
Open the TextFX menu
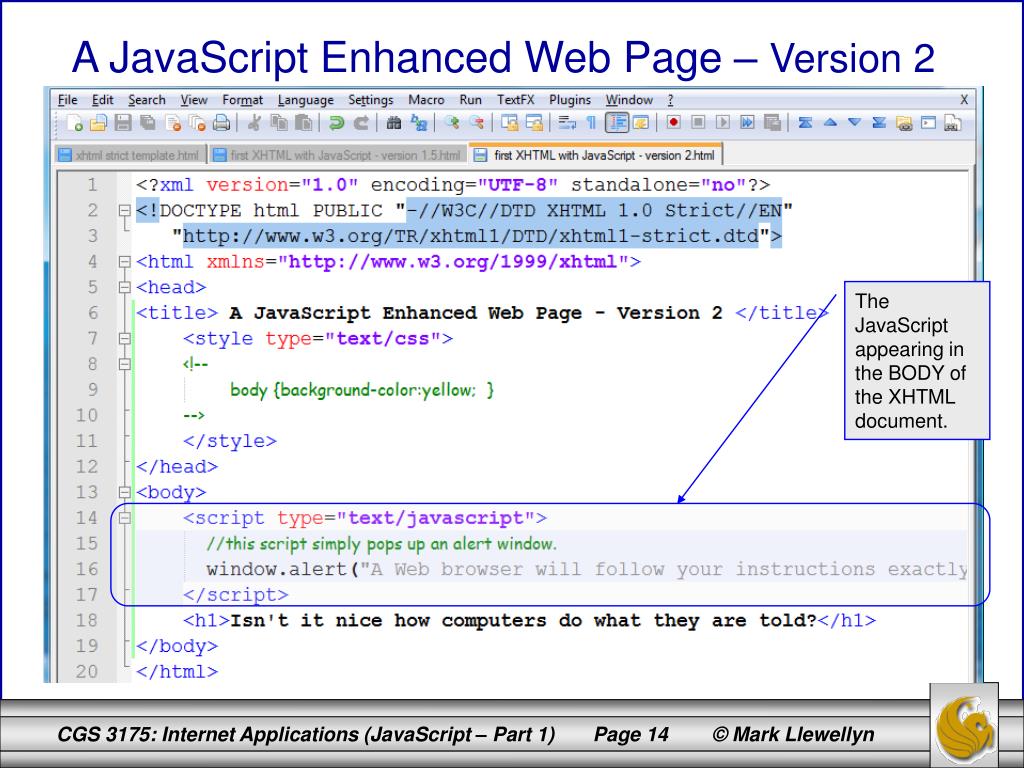(x=515, y=100)
